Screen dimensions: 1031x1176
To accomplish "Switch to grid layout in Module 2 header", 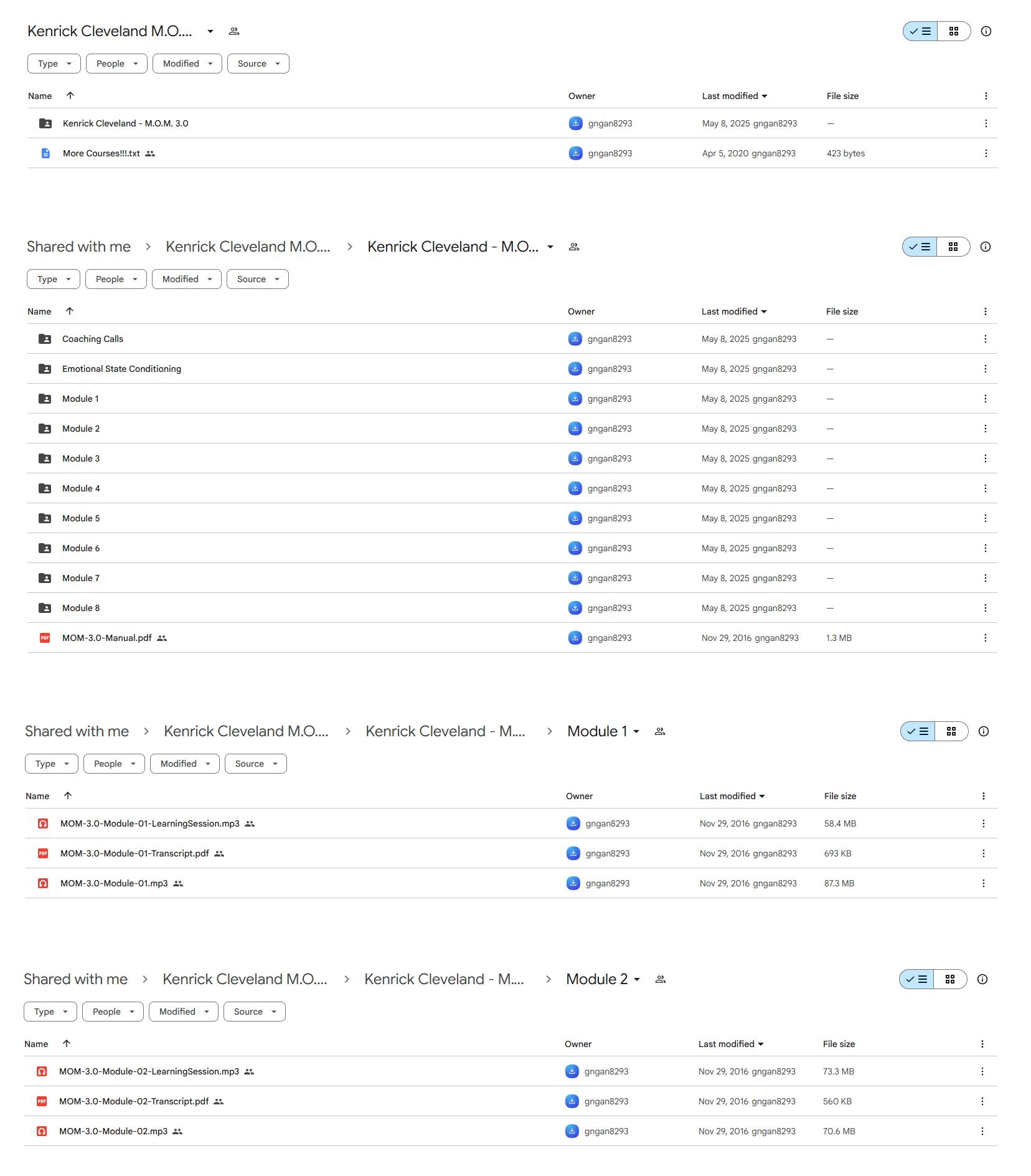I will tap(950, 979).
